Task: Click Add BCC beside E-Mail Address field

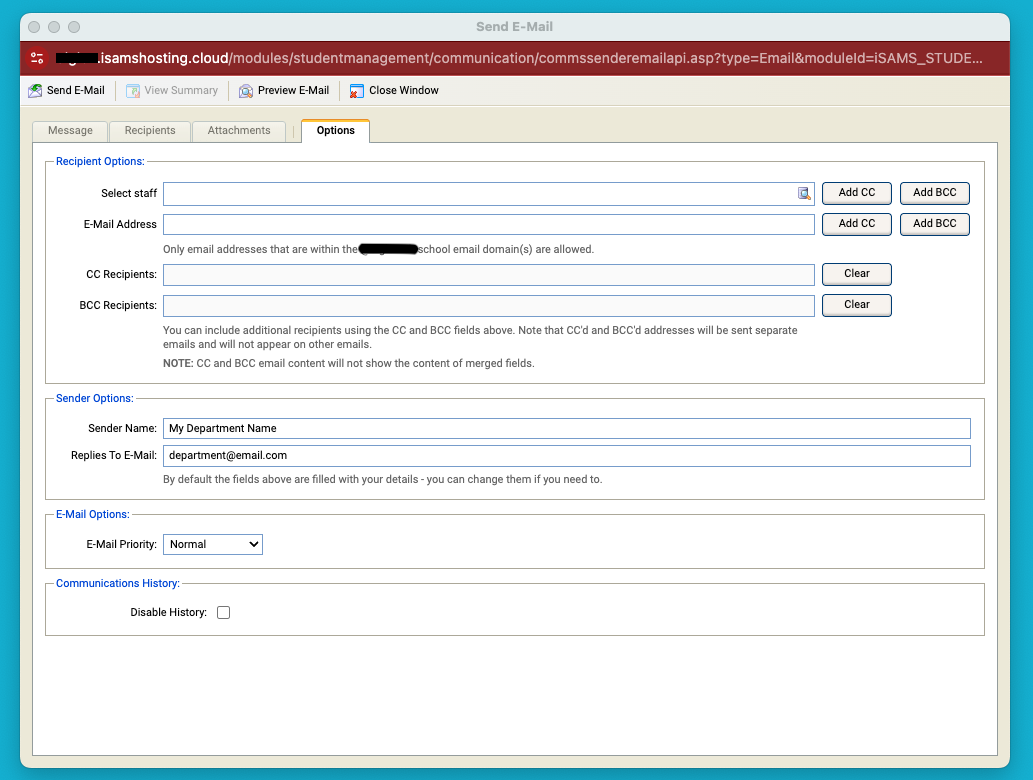Action: [x=934, y=224]
